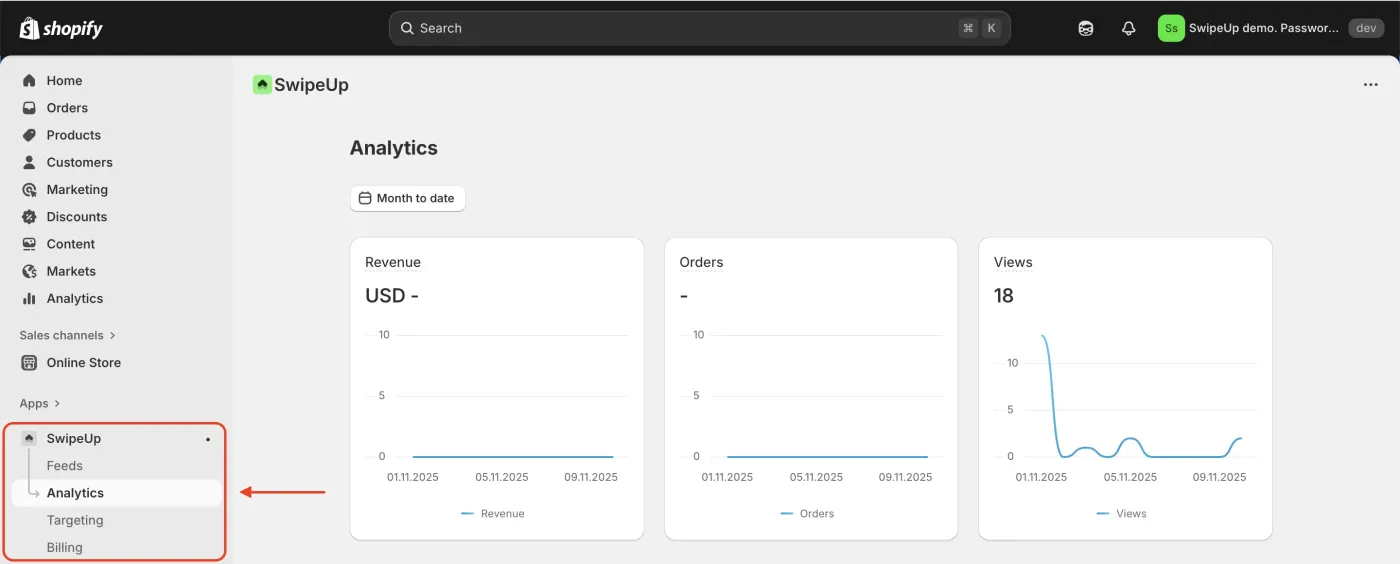Click the Customers person icon

(x=29, y=162)
